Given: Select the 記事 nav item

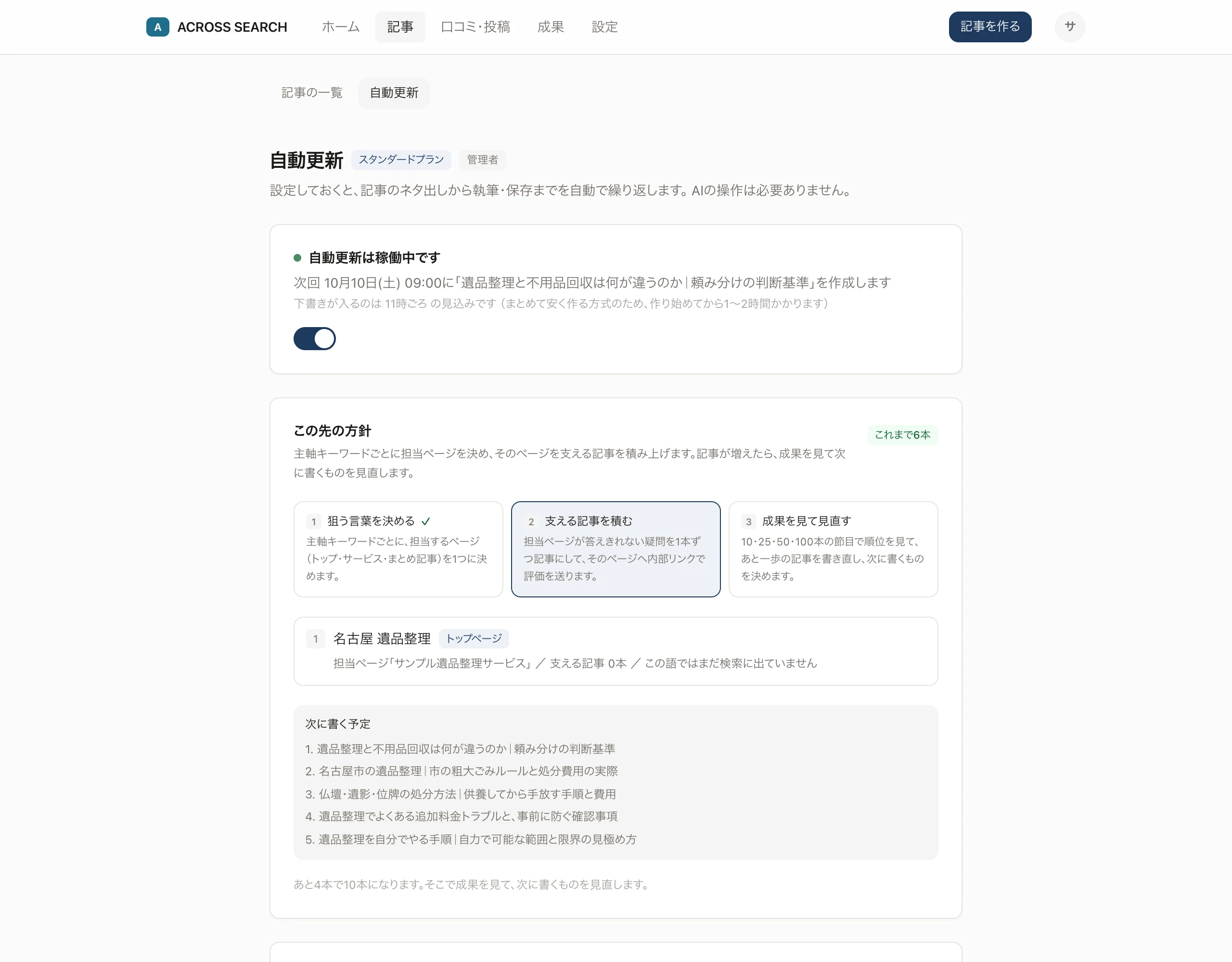Looking at the screenshot, I should [x=400, y=26].
